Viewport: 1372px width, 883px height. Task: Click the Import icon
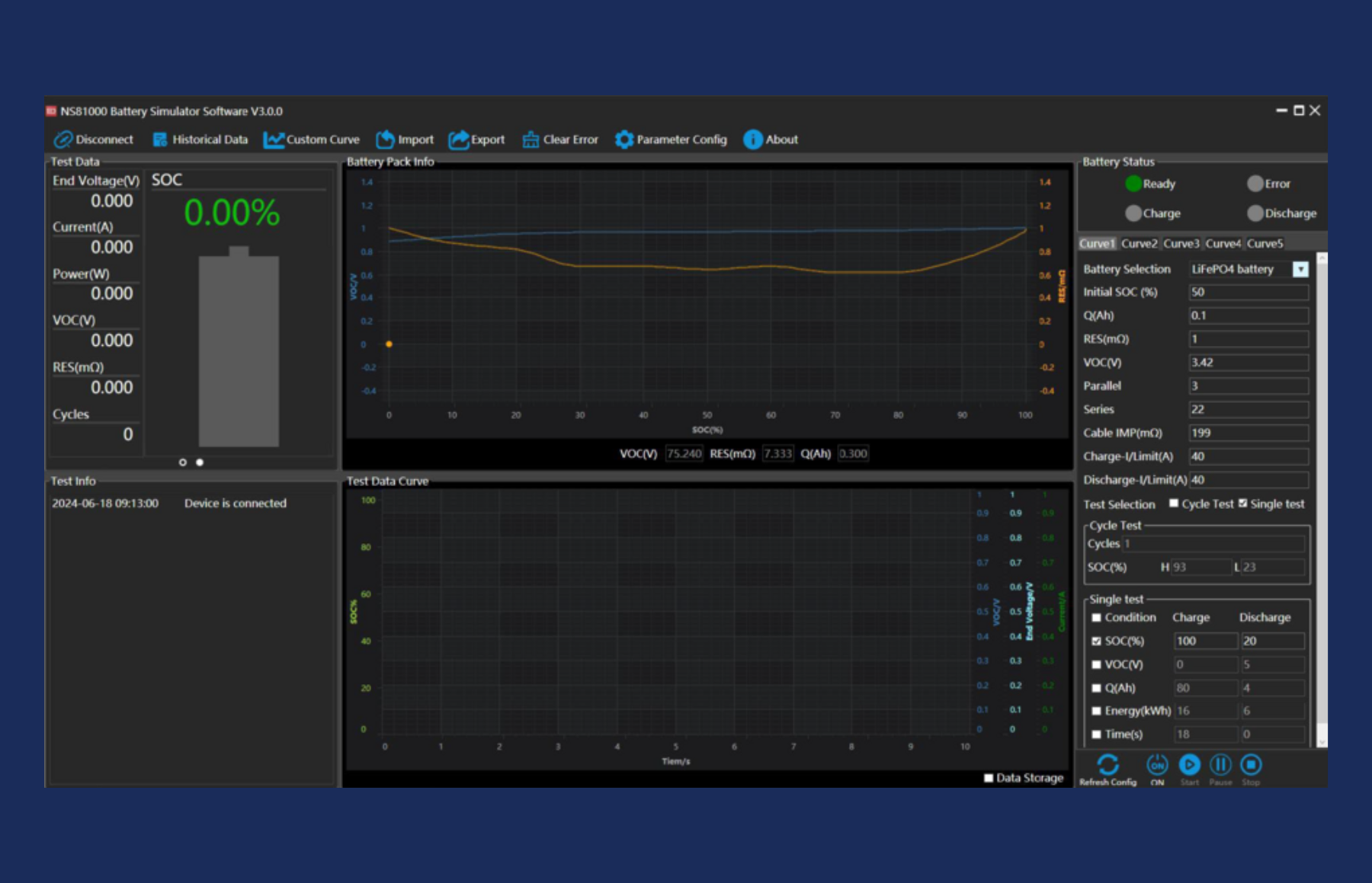386,139
